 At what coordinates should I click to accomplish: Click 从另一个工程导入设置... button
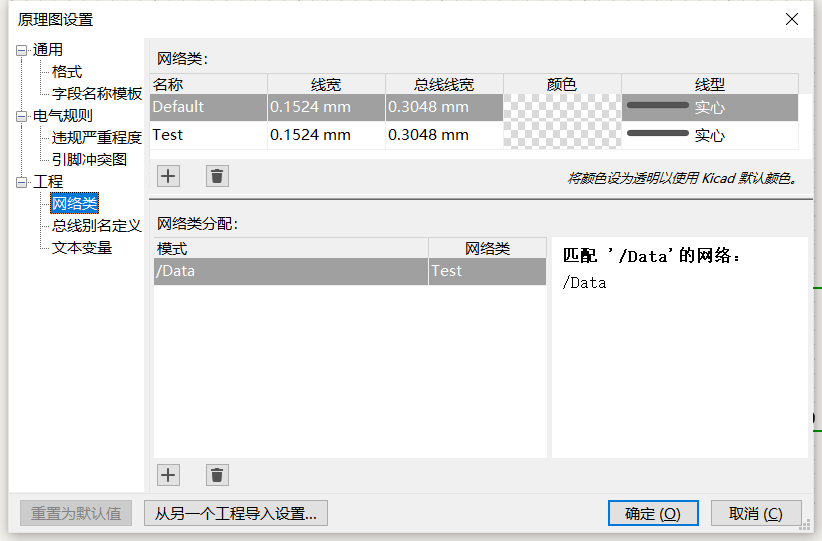pyautogui.click(x=236, y=513)
